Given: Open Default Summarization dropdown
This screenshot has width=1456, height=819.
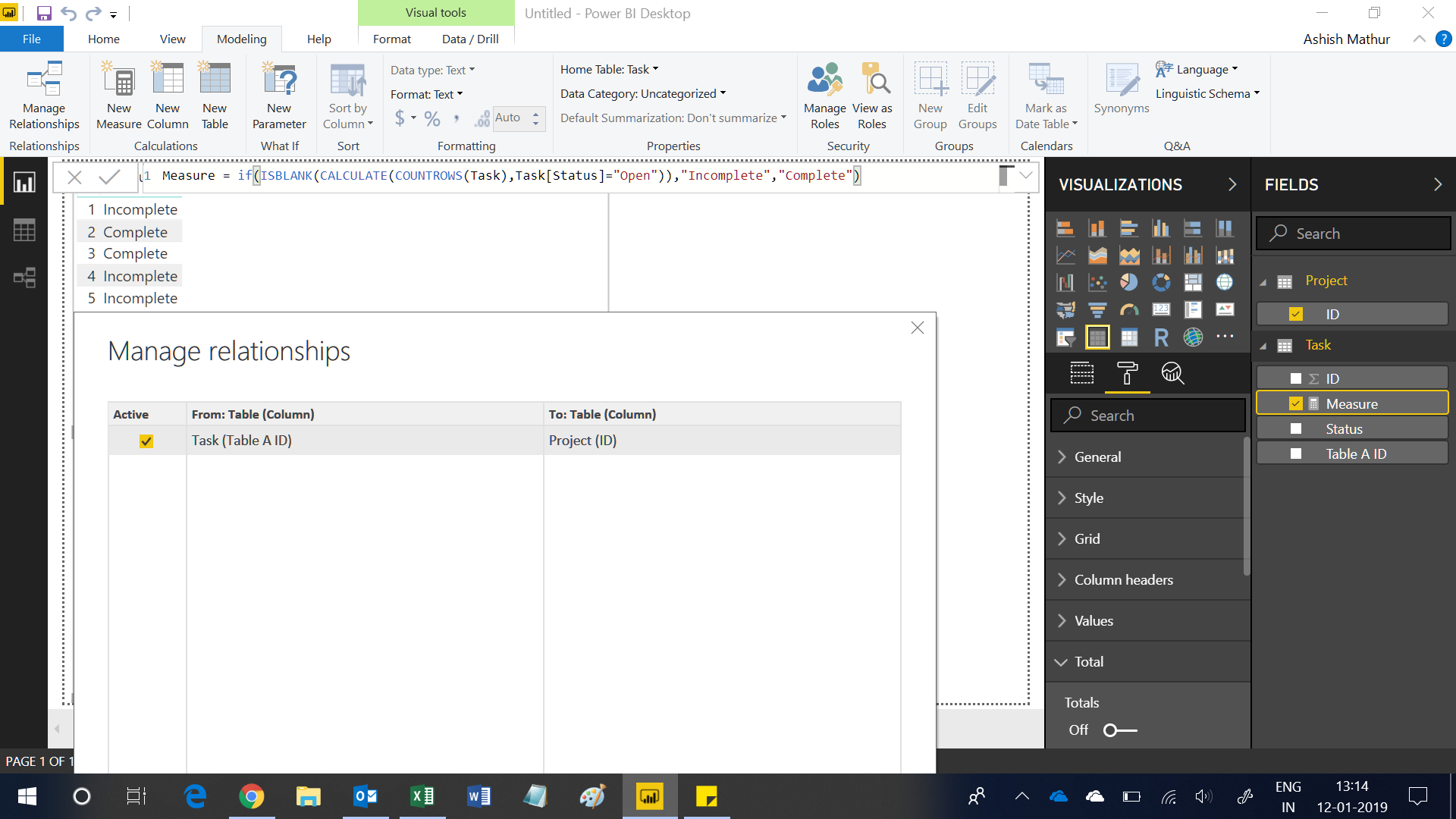Looking at the screenshot, I should (673, 118).
